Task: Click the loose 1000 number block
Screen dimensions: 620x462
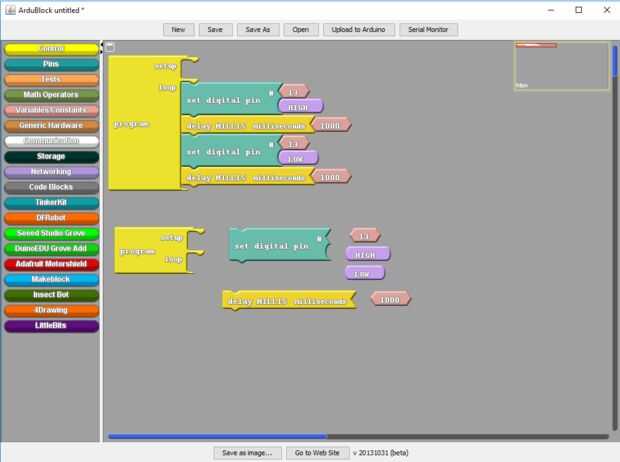Action: click(391, 299)
